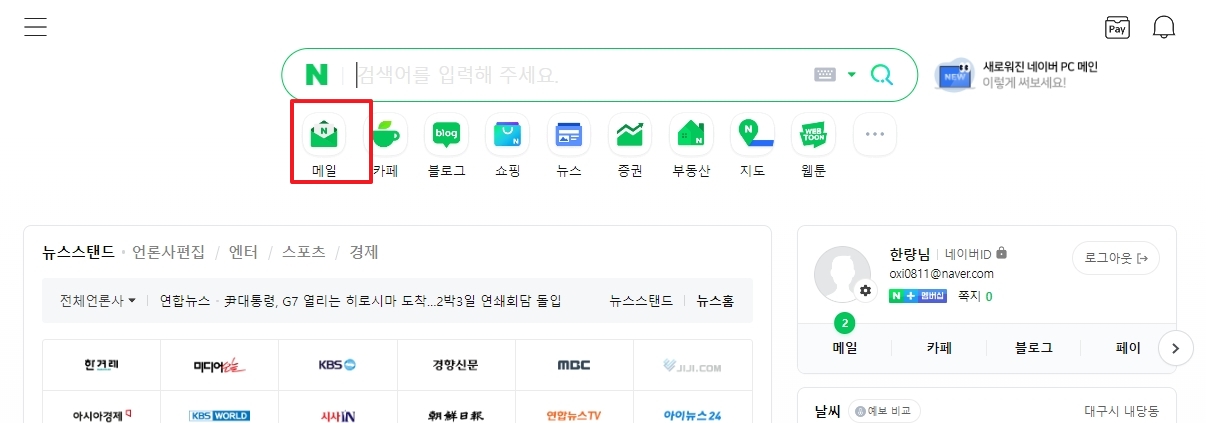Screen dimensions: 1206x423
Task: Open the KBS press logo
Action: (337, 364)
